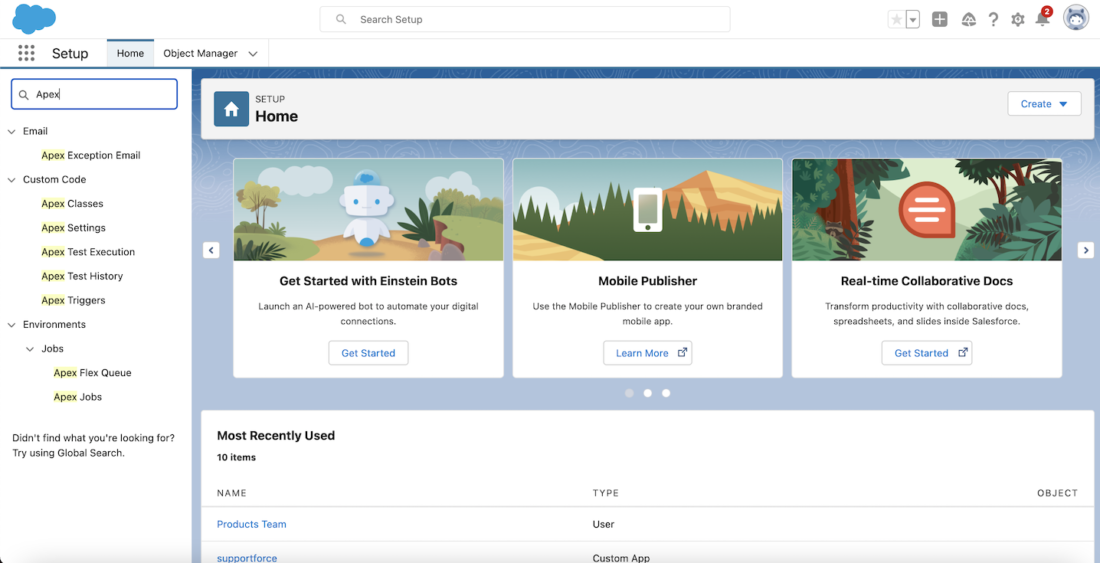This screenshot has width=1100, height=563.
Task: Open Apex Settings
Action: [x=73, y=228]
